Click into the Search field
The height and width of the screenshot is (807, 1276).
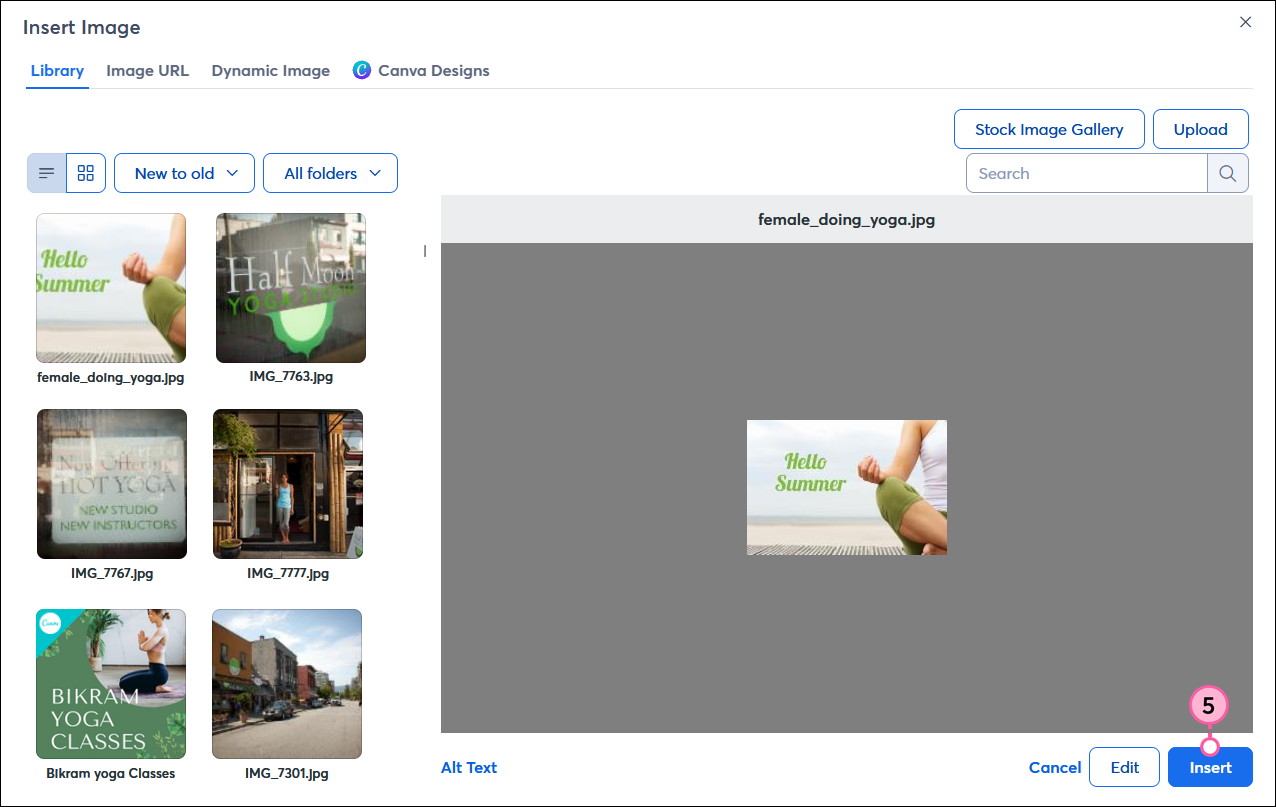(x=1086, y=173)
